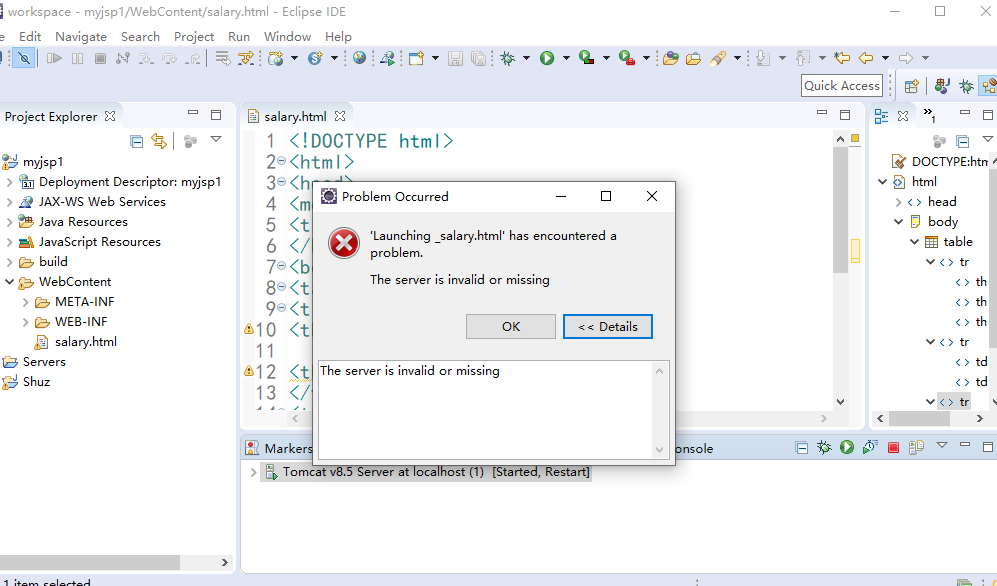Click the Debug bug icon in main toolbar
Screen dimensions: 997x586
[507, 58]
